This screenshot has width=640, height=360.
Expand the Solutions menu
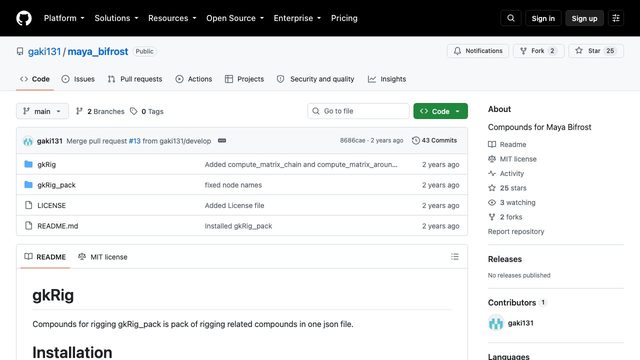click(116, 18)
